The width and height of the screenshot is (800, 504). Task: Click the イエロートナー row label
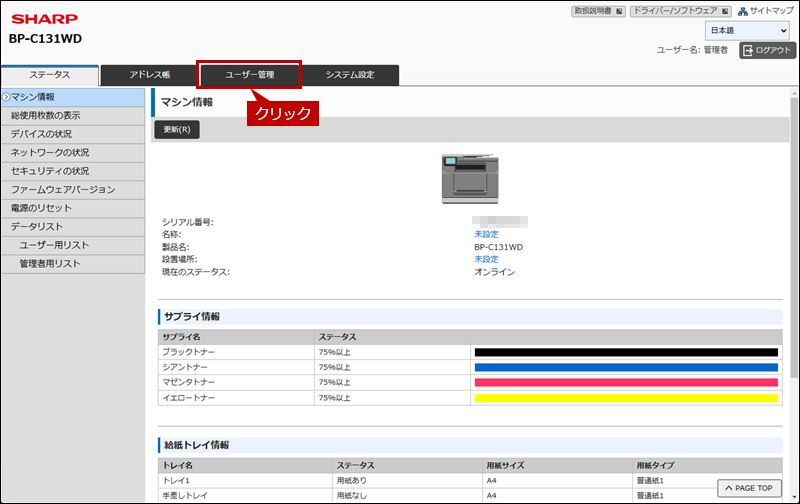pos(188,398)
